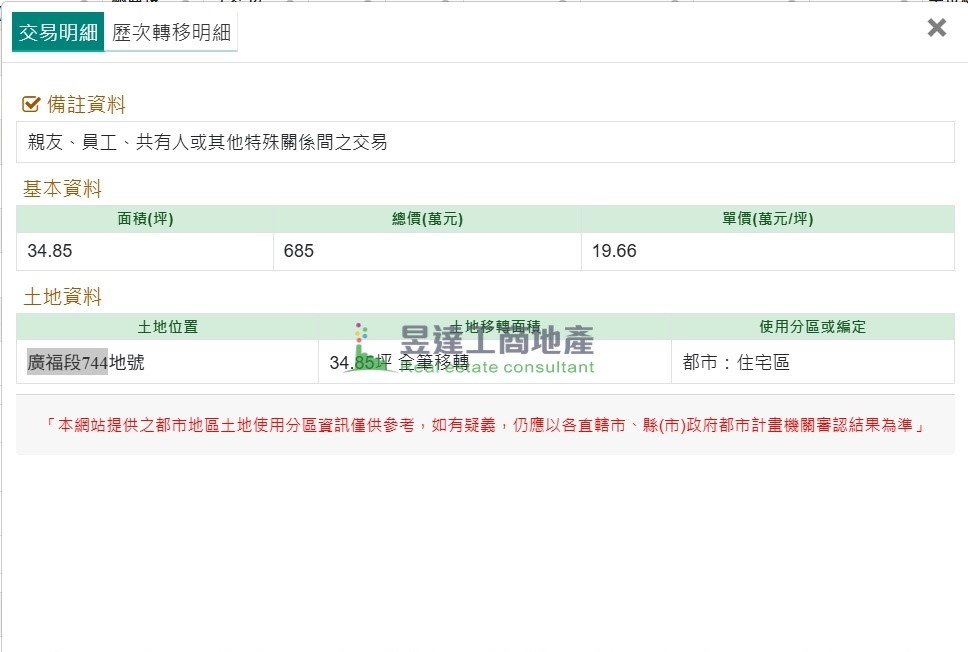
Task: Click the 單價(萬元/坪) column header
Action: point(767,219)
